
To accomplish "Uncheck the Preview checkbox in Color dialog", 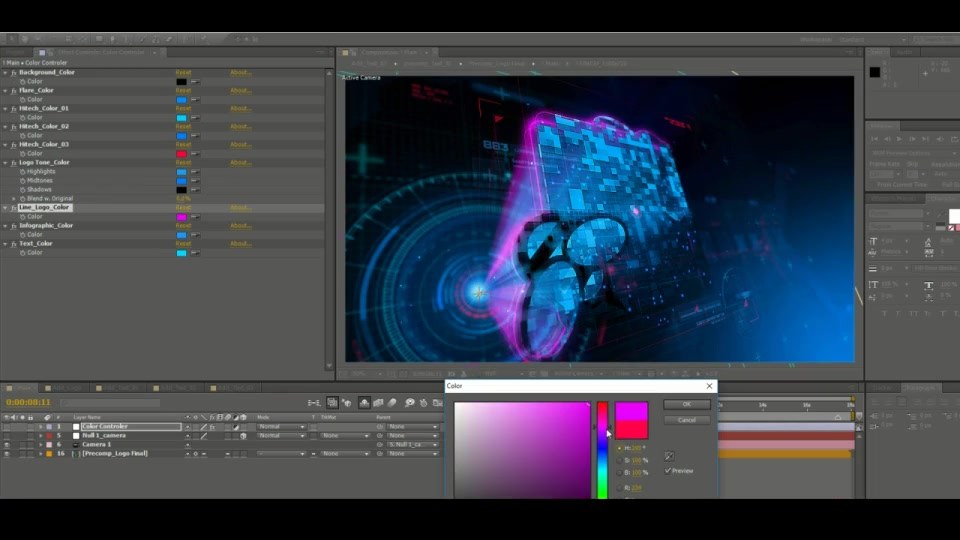I will (668, 471).
